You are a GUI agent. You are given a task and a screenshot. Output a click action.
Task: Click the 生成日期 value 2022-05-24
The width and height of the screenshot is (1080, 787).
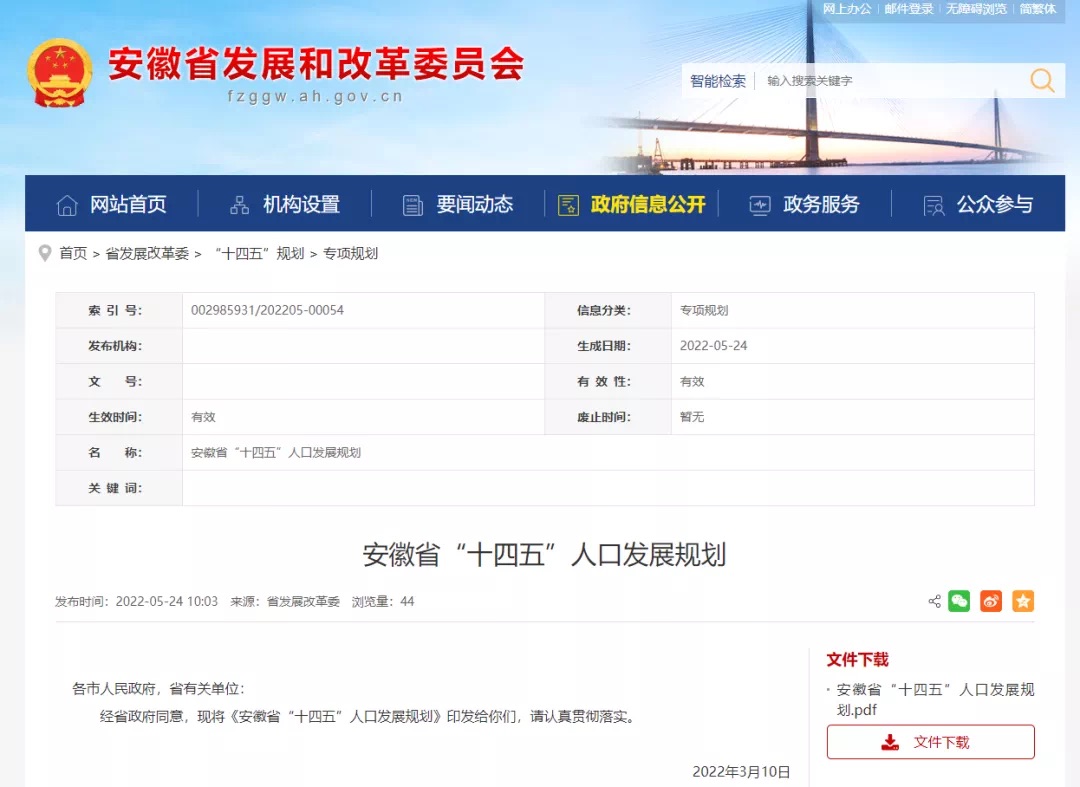(714, 346)
